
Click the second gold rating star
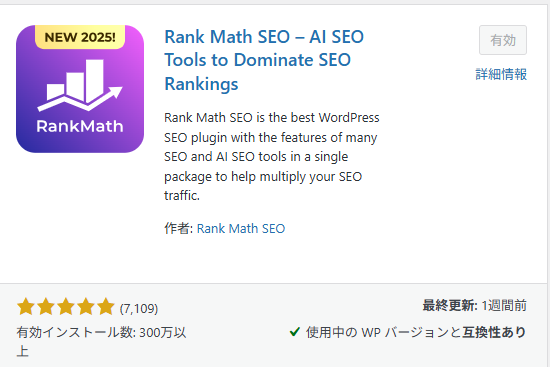(46, 307)
